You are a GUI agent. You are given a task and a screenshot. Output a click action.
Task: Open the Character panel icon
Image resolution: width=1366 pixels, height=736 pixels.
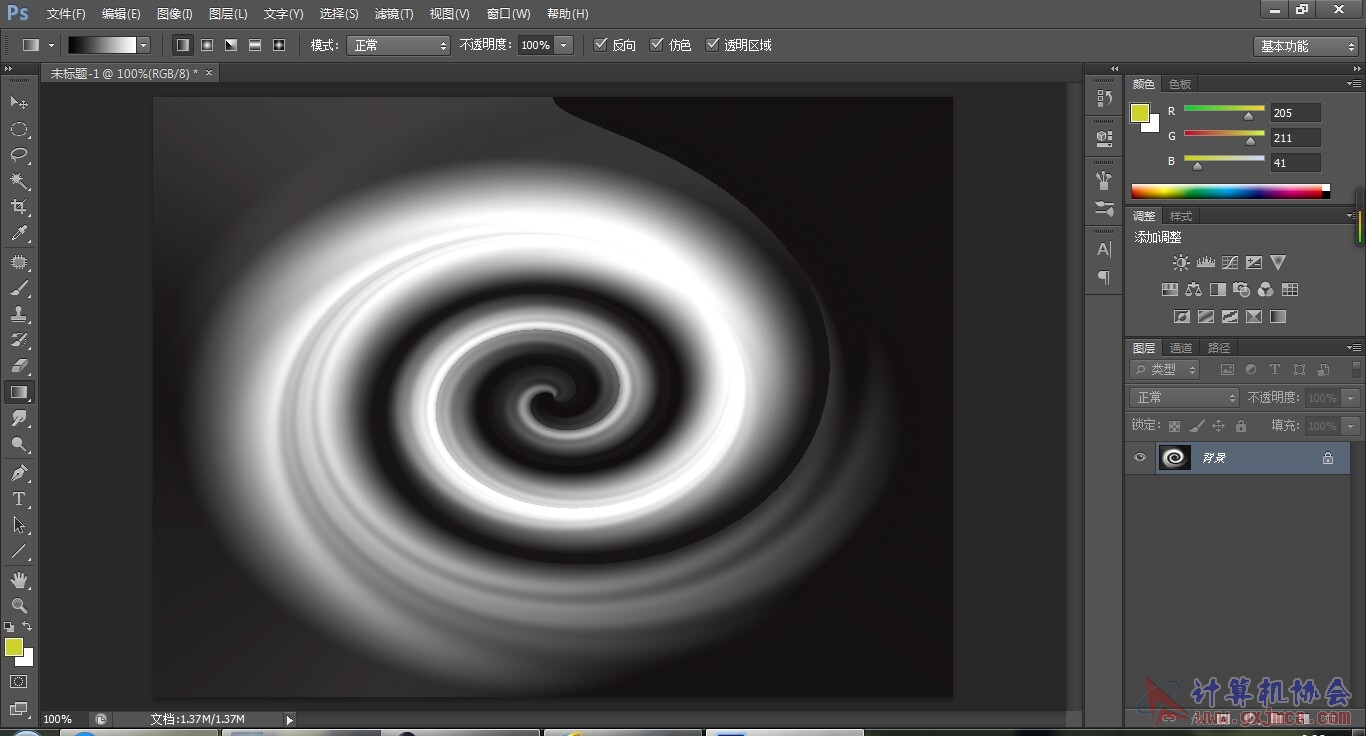1104,249
